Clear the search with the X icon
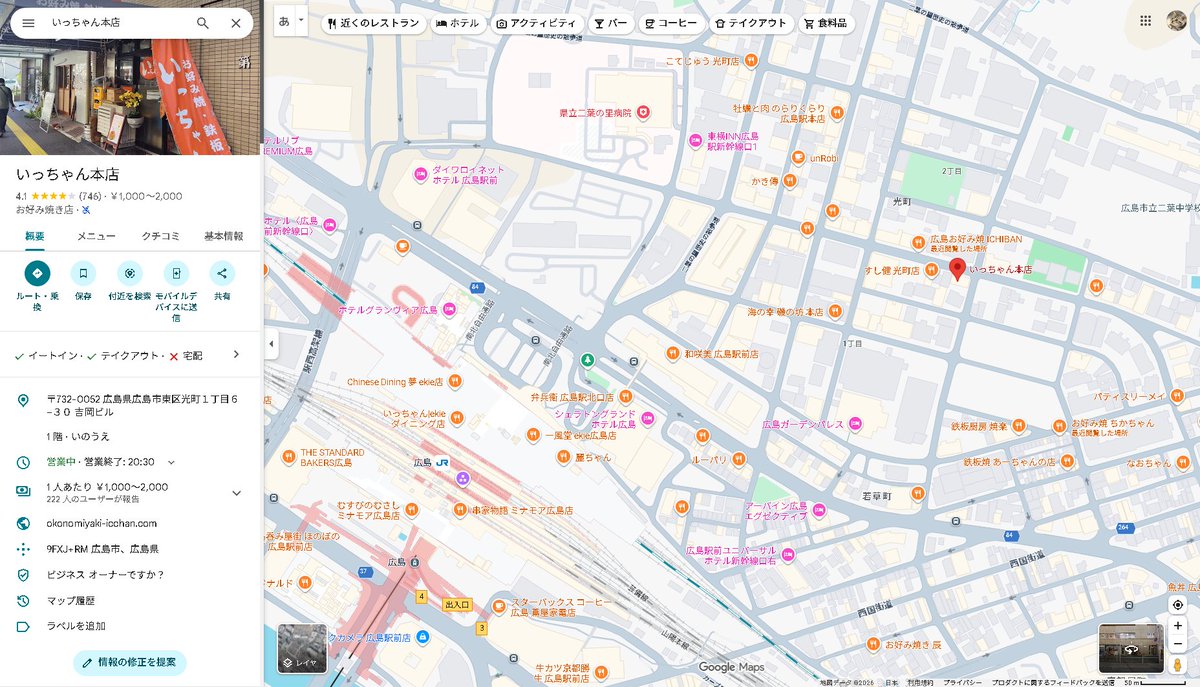 [x=236, y=23]
